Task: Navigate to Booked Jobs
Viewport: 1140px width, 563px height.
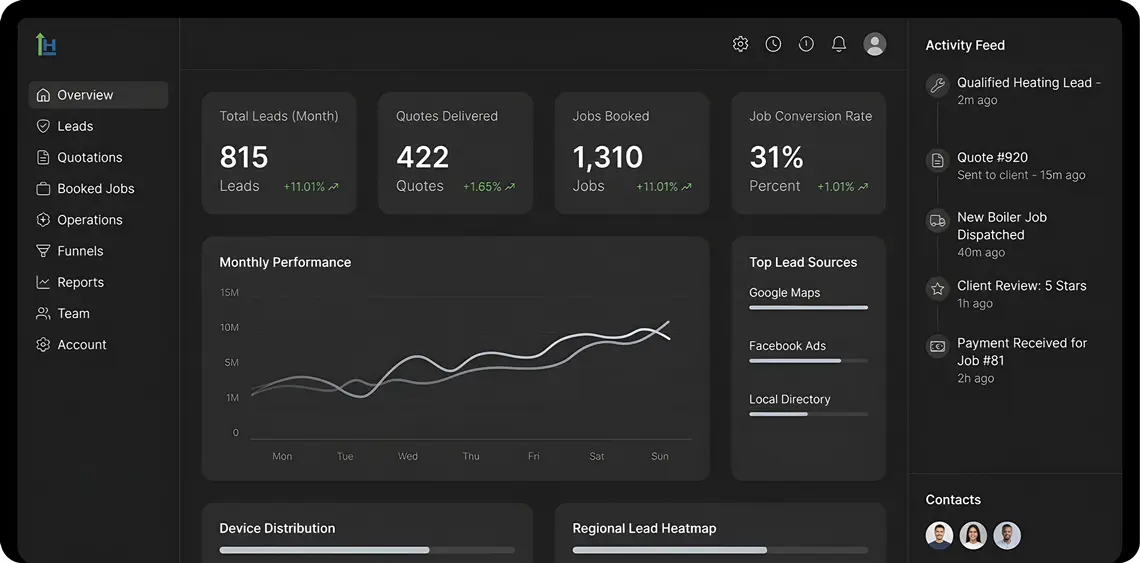Action: [x=98, y=189]
